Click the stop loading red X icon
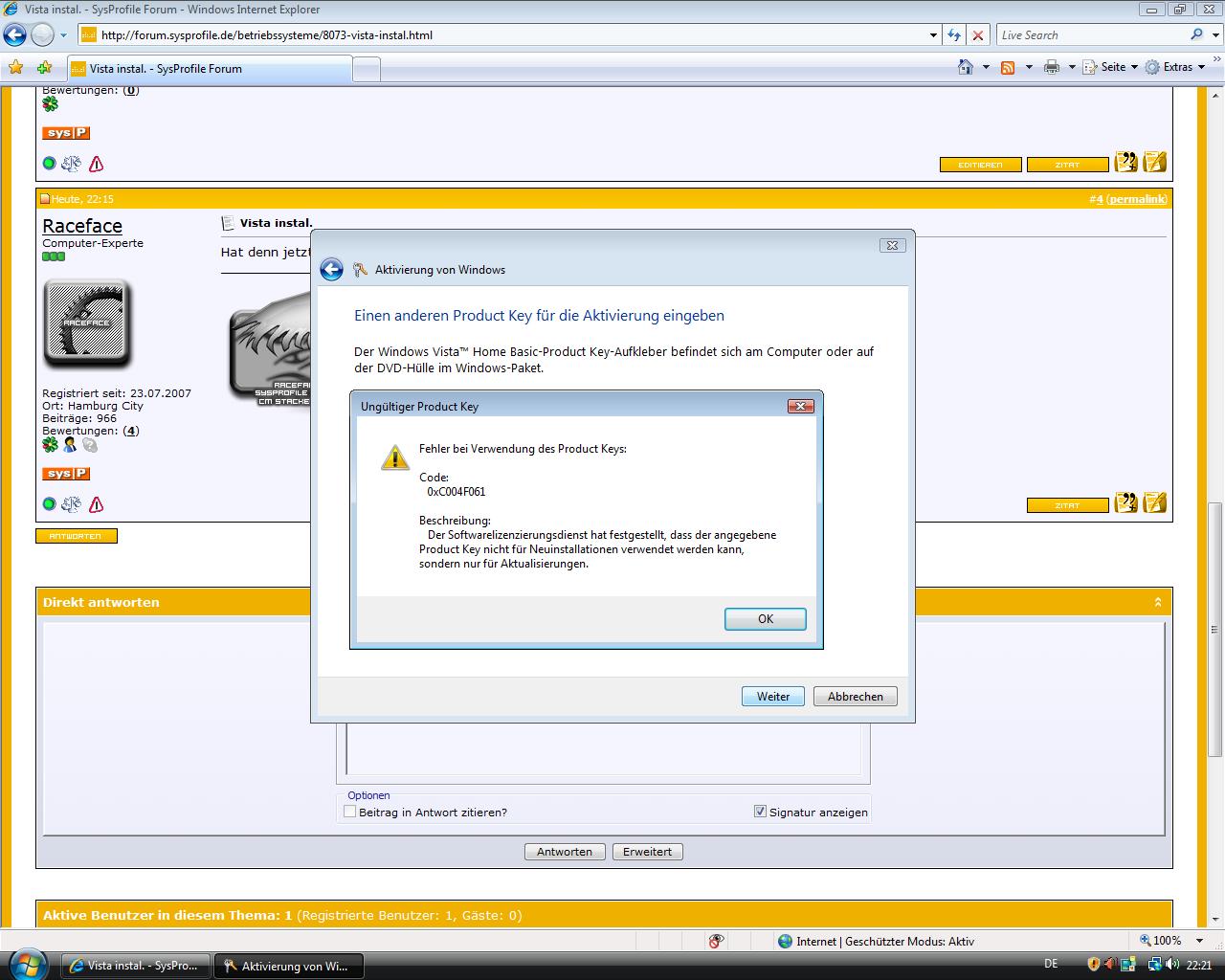 point(977,35)
